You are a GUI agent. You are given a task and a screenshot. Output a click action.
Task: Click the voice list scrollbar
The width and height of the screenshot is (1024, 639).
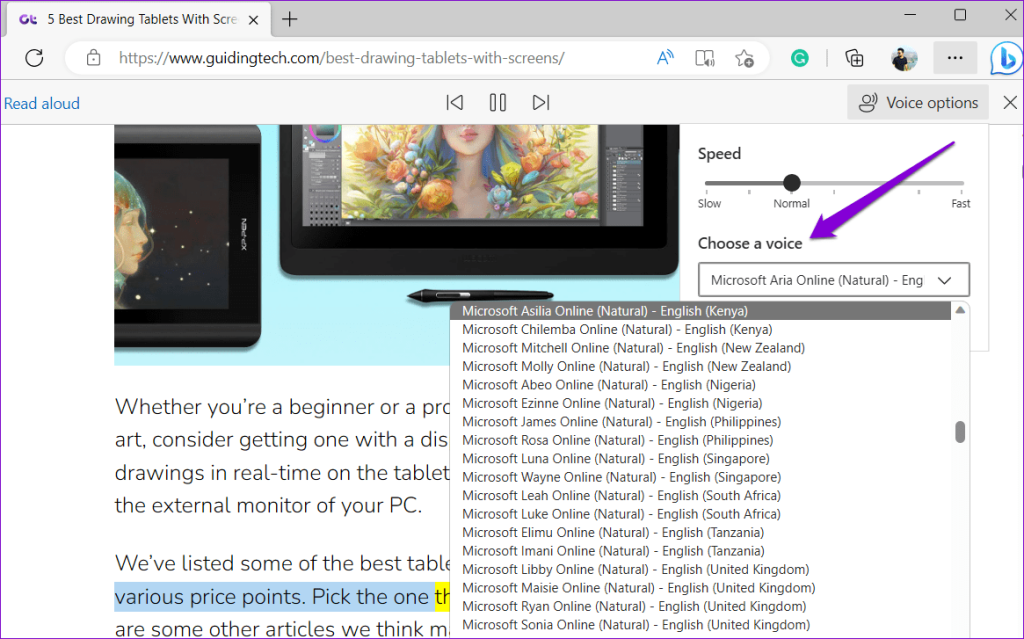960,431
